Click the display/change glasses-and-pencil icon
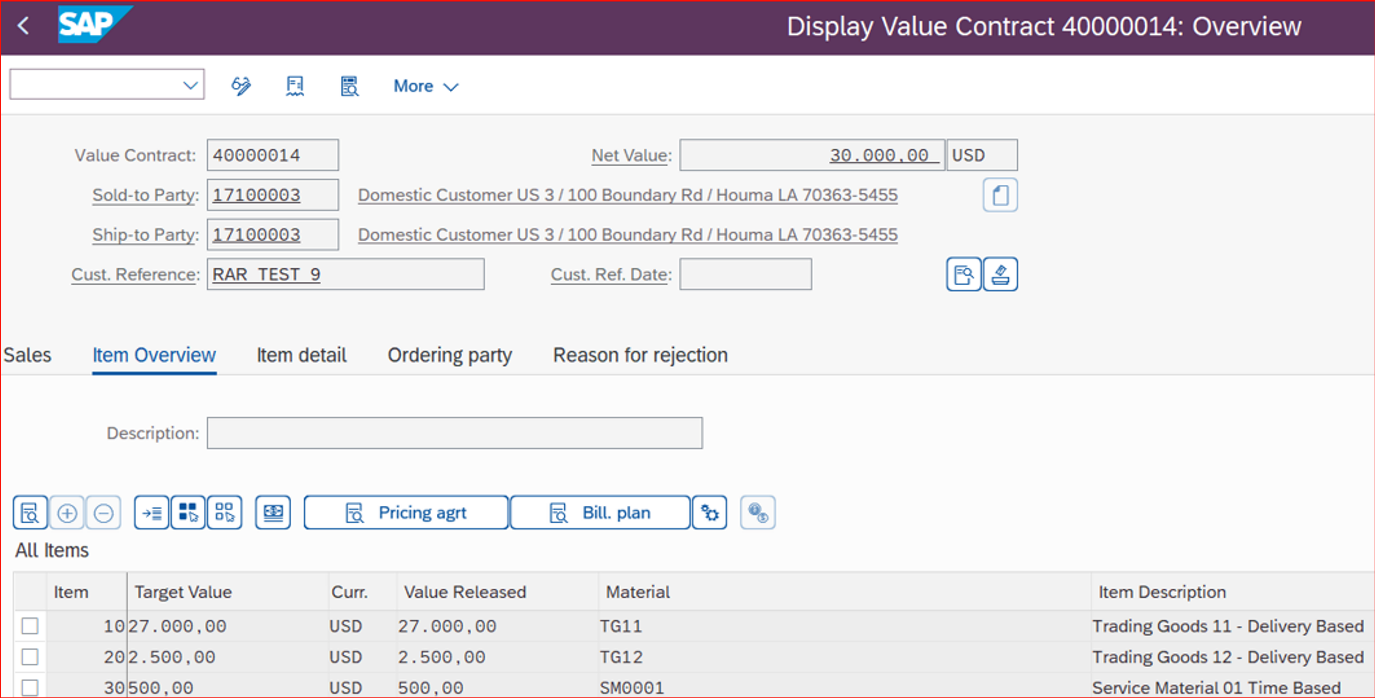This screenshot has width=1375, height=698. [x=241, y=86]
